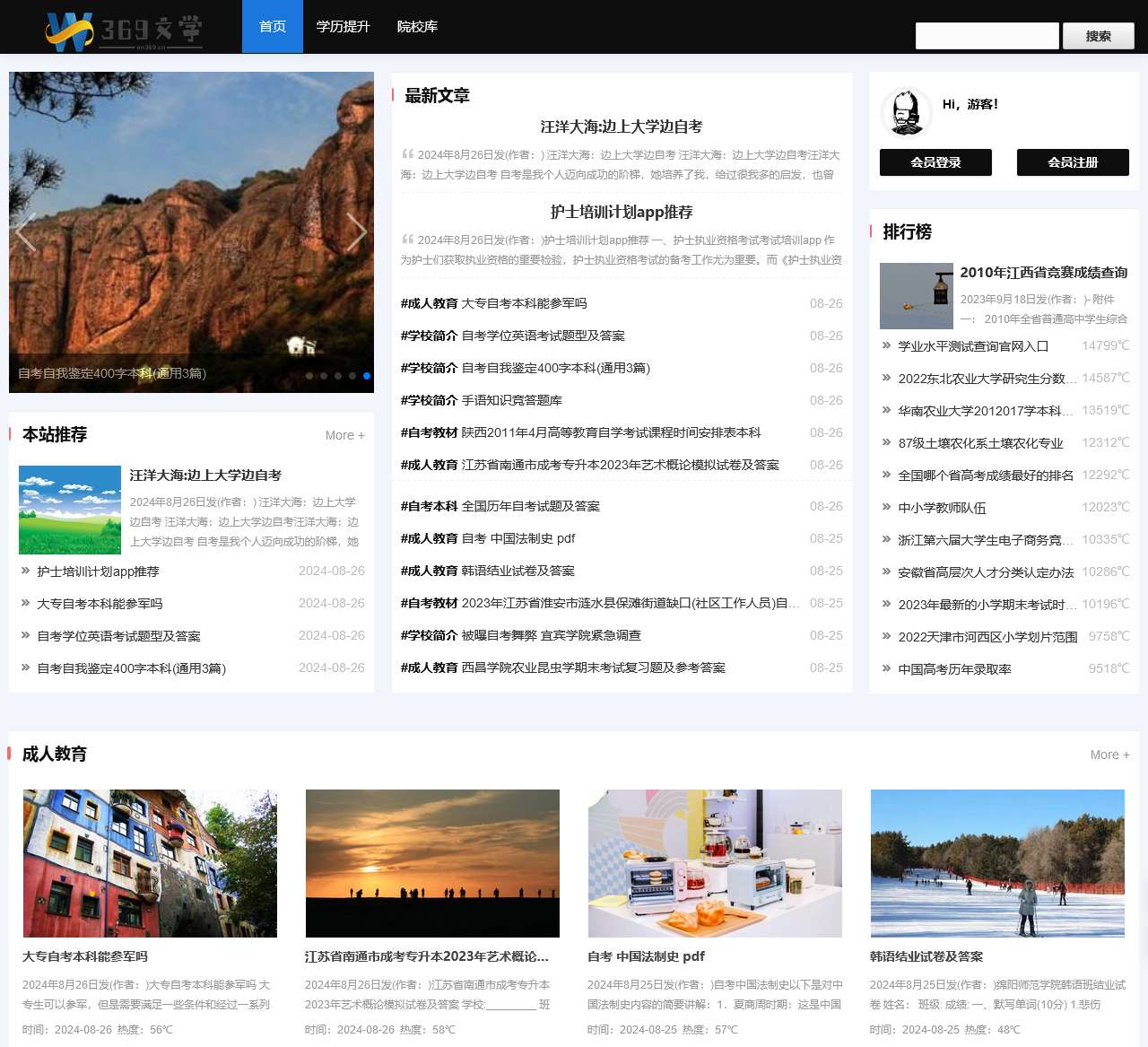
Task: Open the 2010年江西省竞赛成绩查询 ranking thumbnail
Action: (916, 296)
